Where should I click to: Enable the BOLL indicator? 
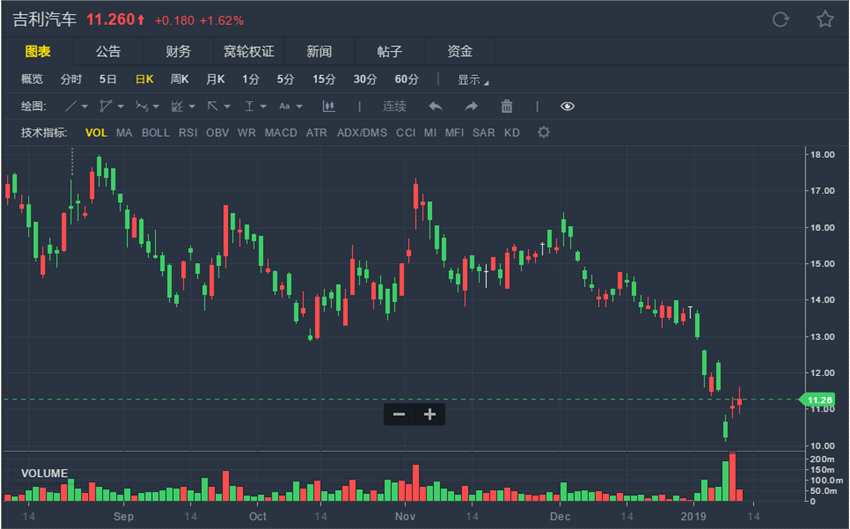tap(155, 132)
